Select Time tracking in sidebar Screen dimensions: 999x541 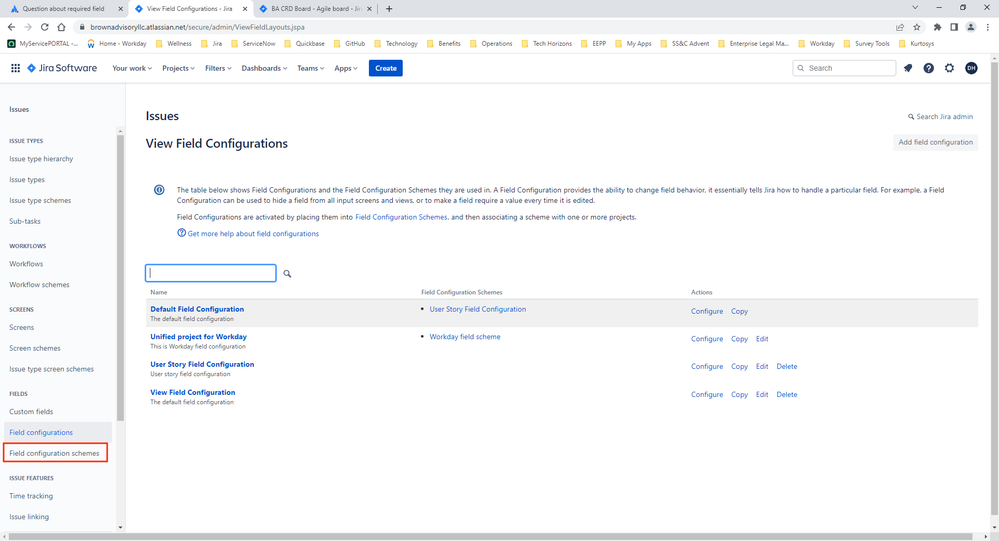pos(31,496)
